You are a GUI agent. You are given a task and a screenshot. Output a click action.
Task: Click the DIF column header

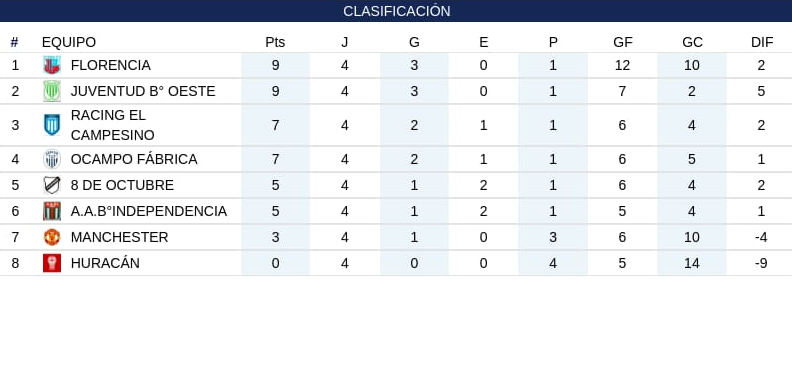762,42
